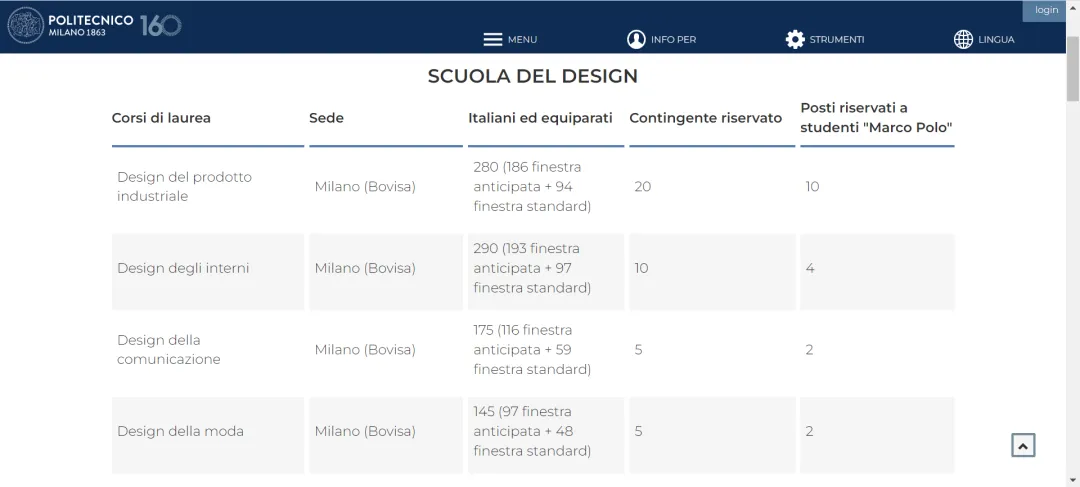Screen dimensions: 1080x487
Task: Expand the LINGUA language selector label
Action: pyautogui.click(x=996, y=40)
